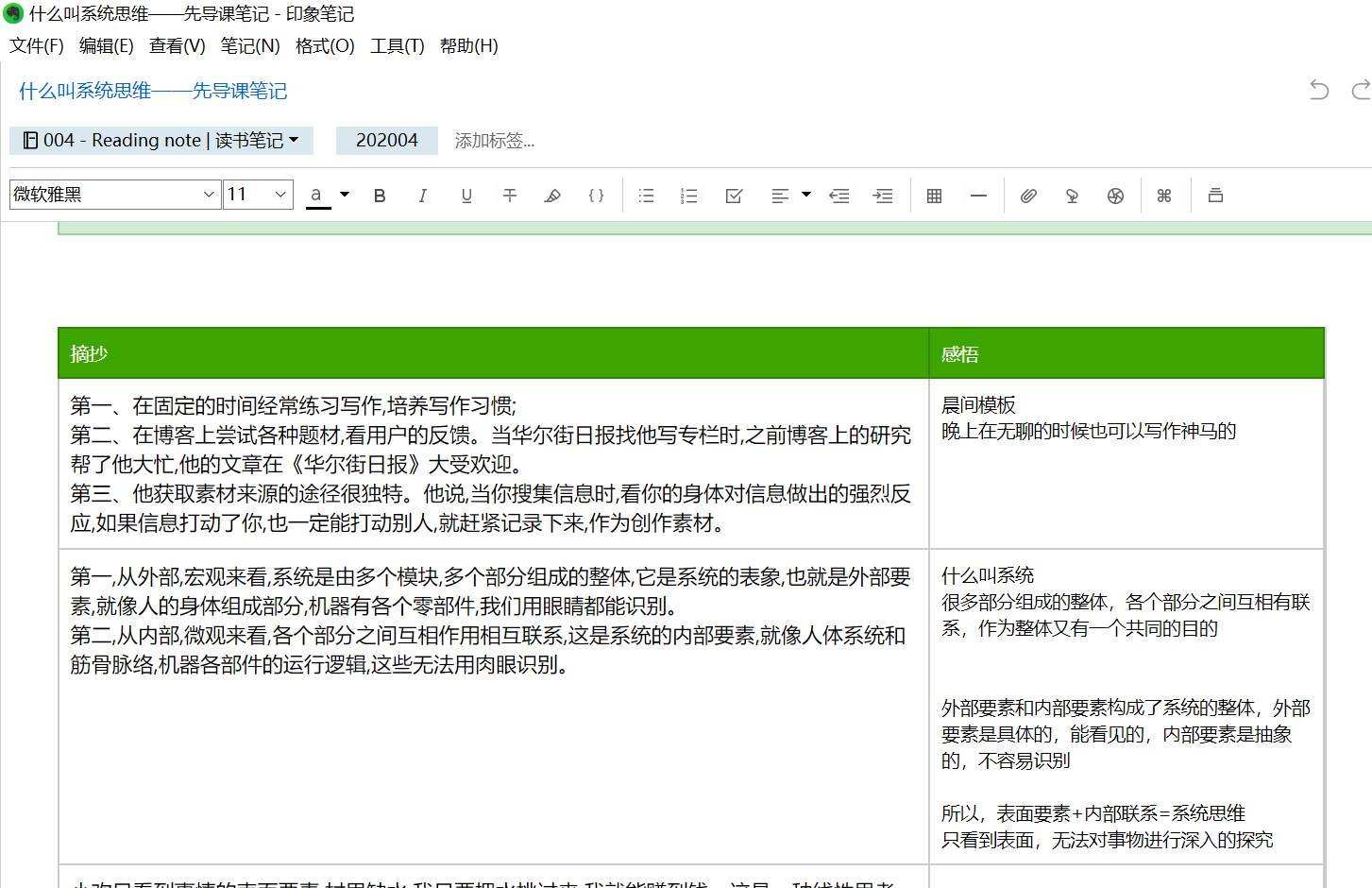Expand the notebook selector '004 - Reading note'
This screenshot has width=1372, height=888.
click(161, 141)
